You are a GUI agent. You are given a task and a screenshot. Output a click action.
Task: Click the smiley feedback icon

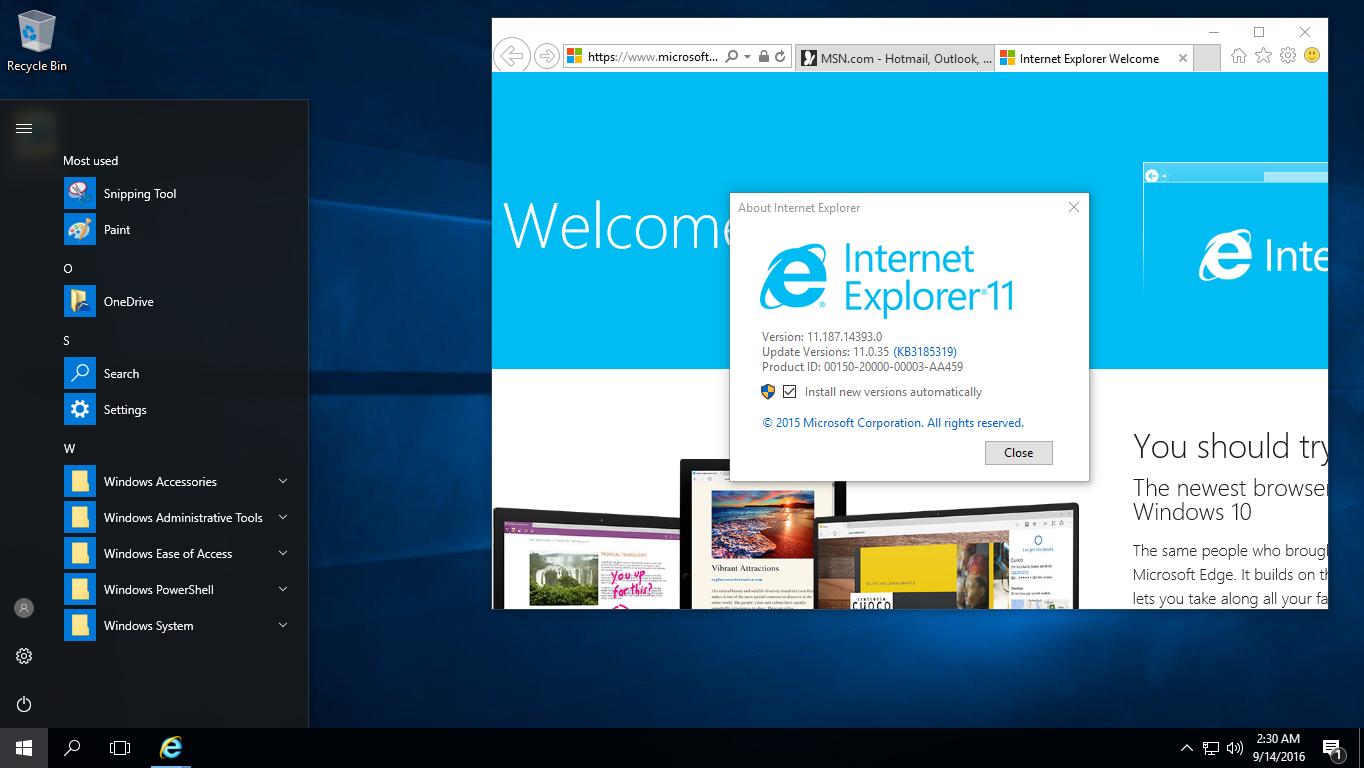1312,56
